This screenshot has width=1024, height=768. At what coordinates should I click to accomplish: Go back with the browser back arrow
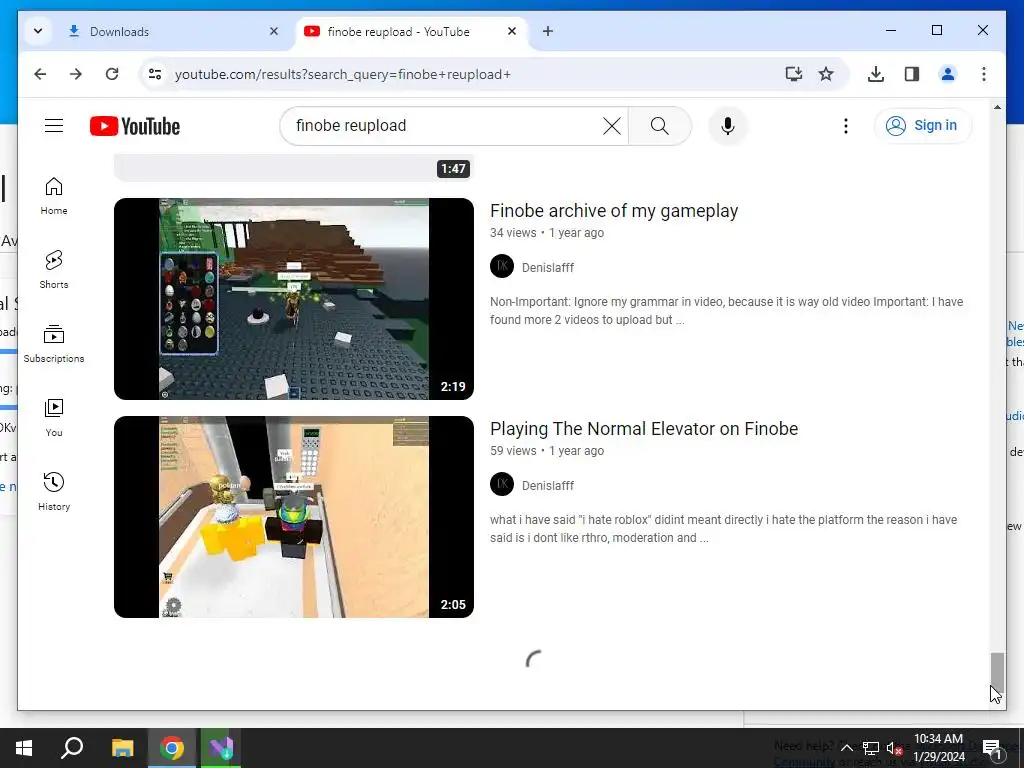(x=40, y=74)
